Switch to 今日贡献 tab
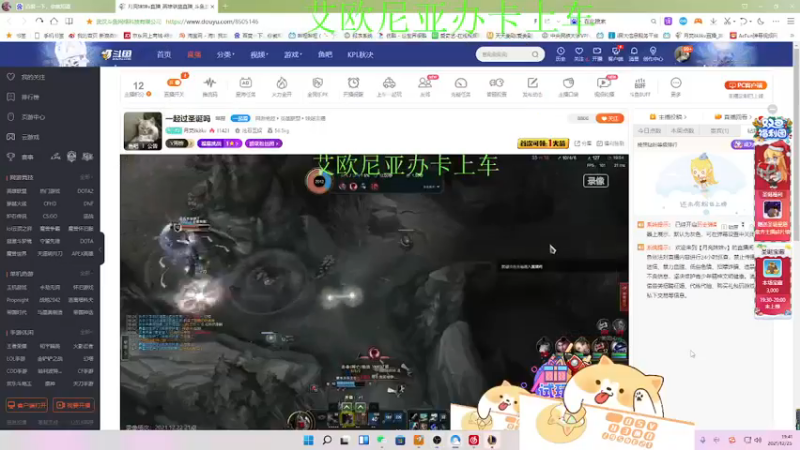Viewport: 800px width, 450px height. (x=649, y=131)
